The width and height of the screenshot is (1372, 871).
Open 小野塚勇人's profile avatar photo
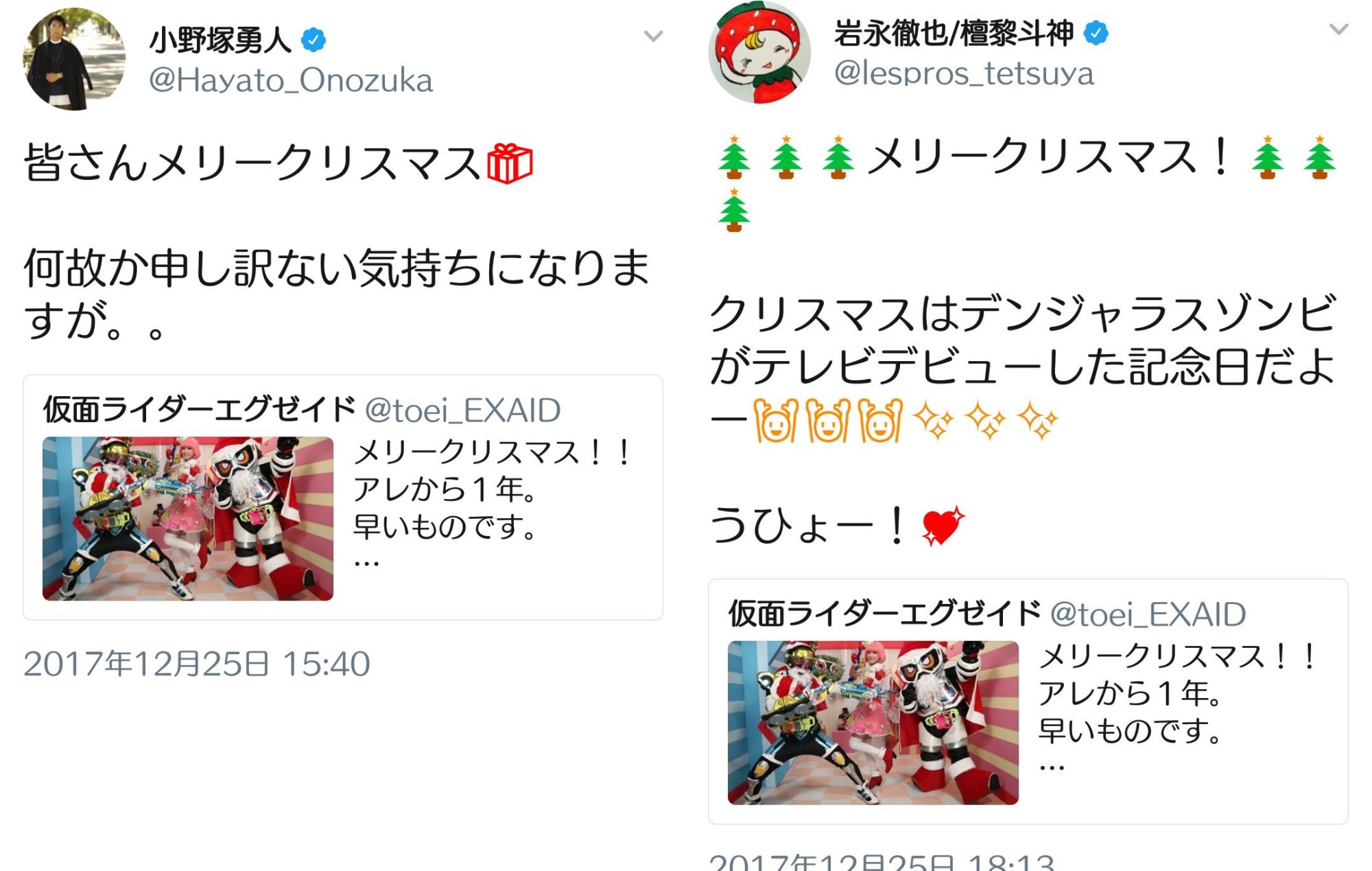[74, 59]
